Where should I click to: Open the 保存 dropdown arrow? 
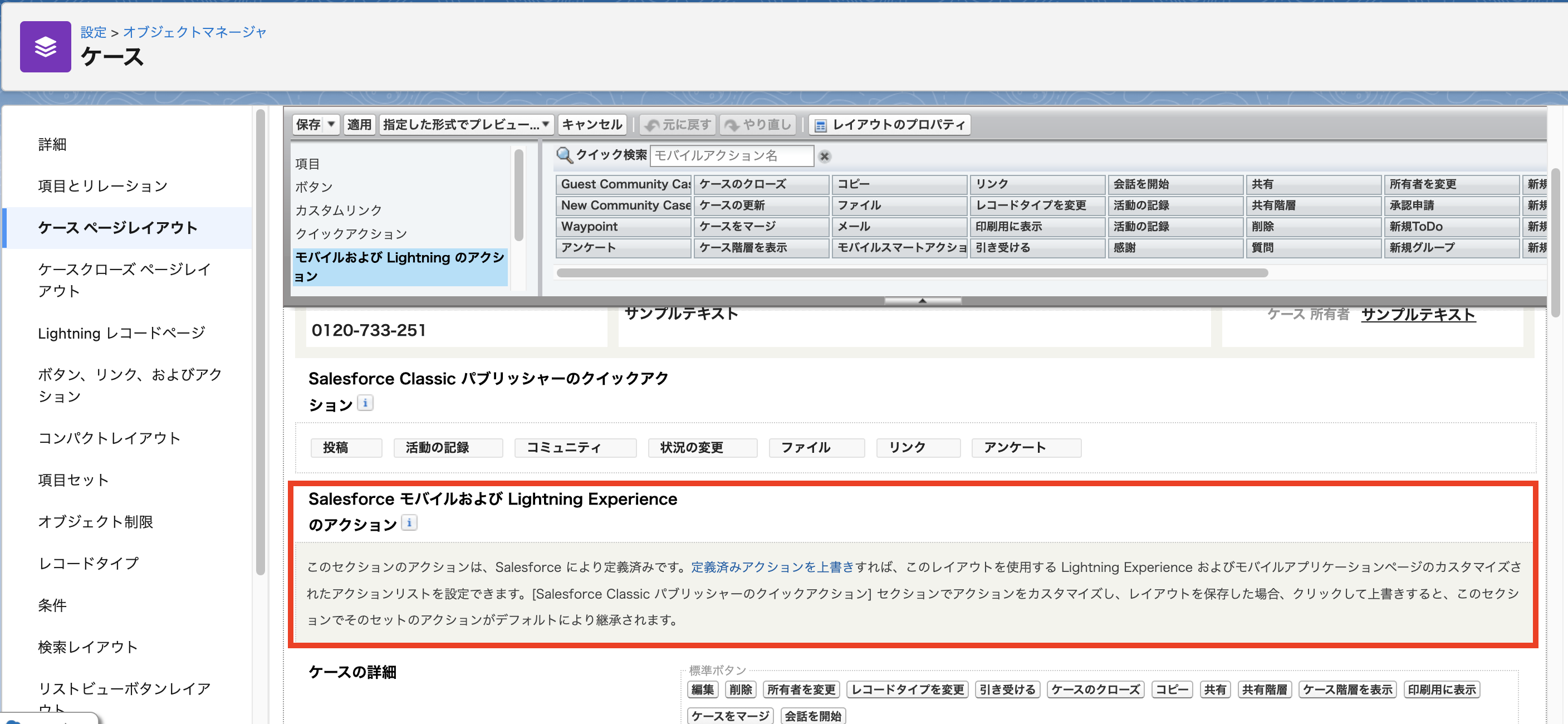pos(331,124)
